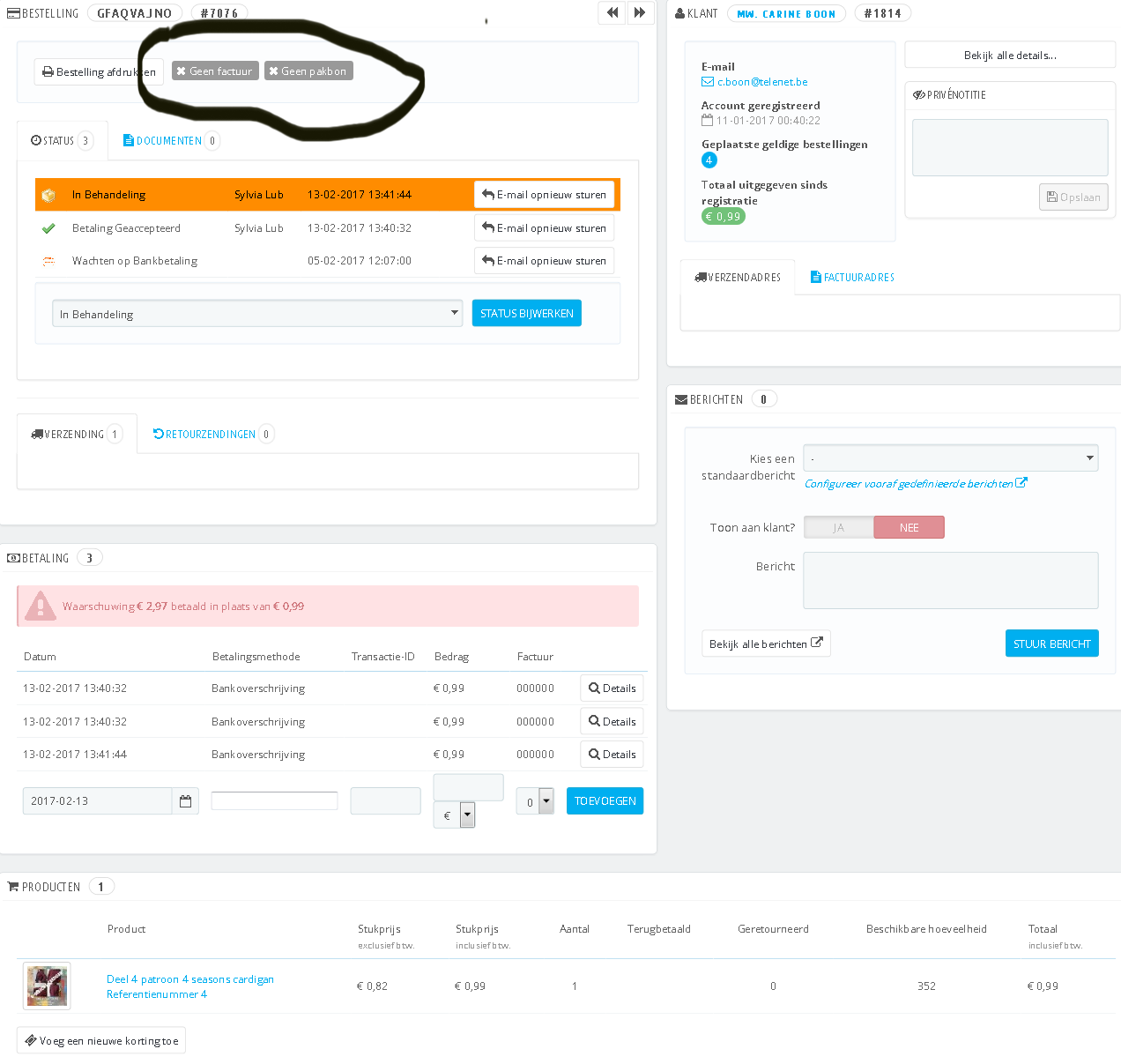
Task: Click the payment date field 2017-02-13
Action: click(x=97, y=801)
